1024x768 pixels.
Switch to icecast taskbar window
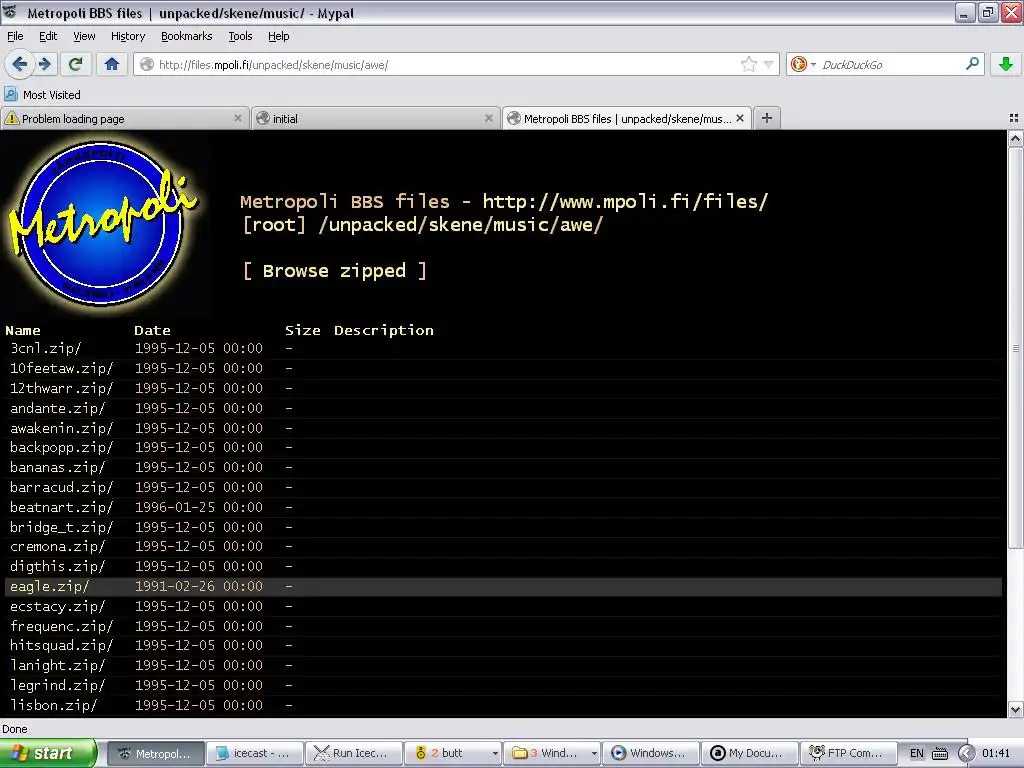(255, 753)
